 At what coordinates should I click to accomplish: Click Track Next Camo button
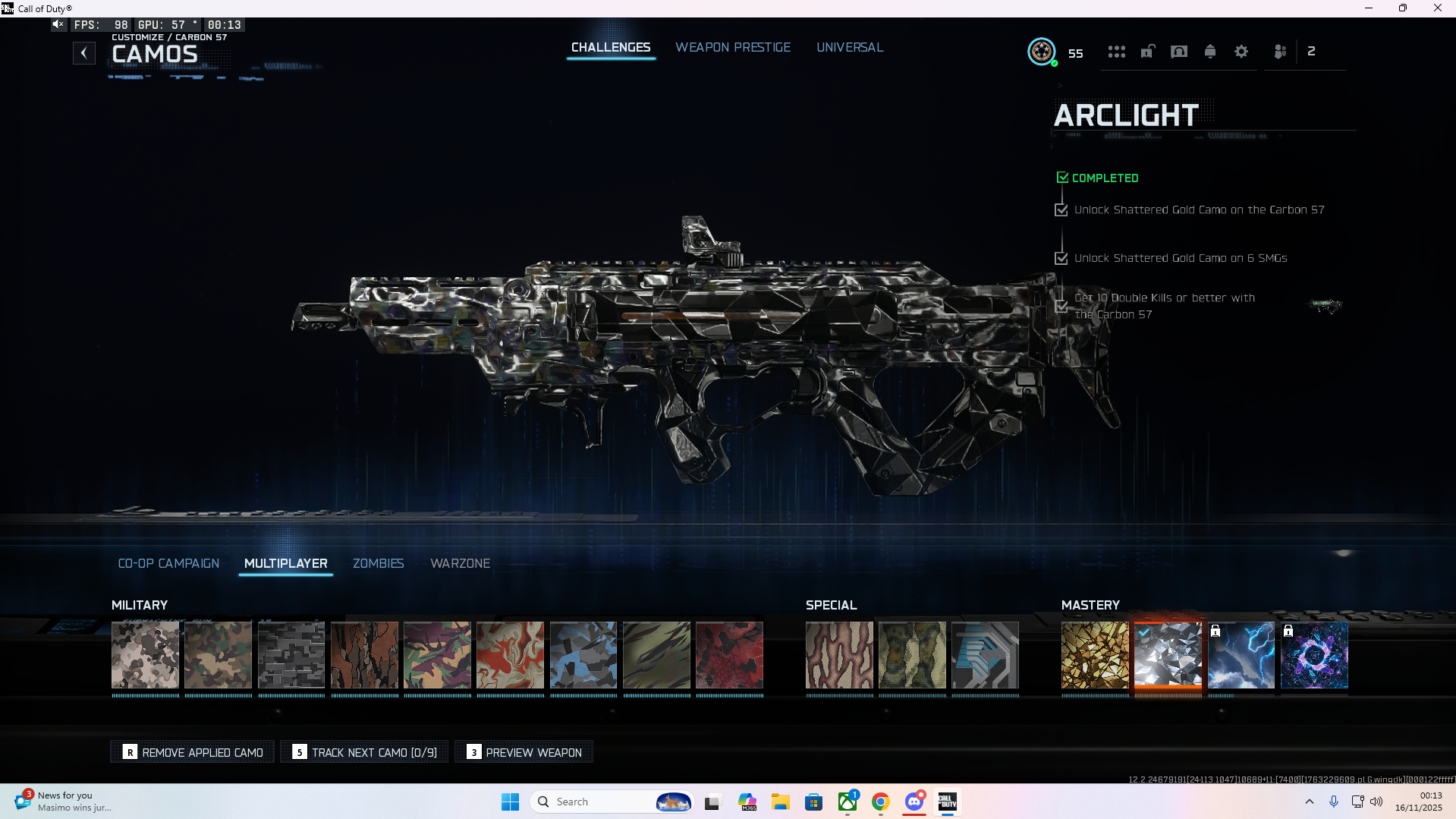coord(365,752)
